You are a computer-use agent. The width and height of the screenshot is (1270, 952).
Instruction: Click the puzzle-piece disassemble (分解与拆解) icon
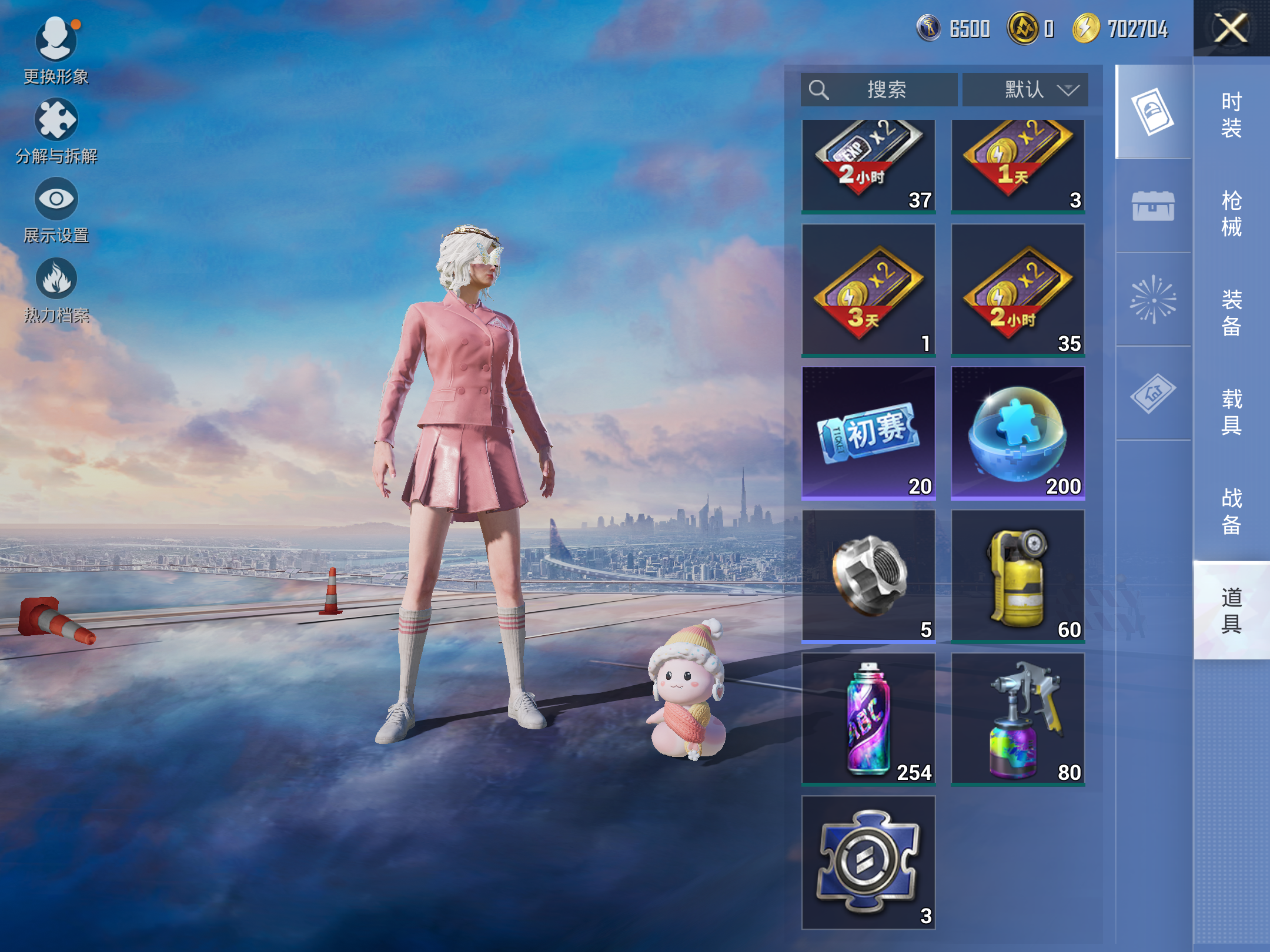[56, 119]
